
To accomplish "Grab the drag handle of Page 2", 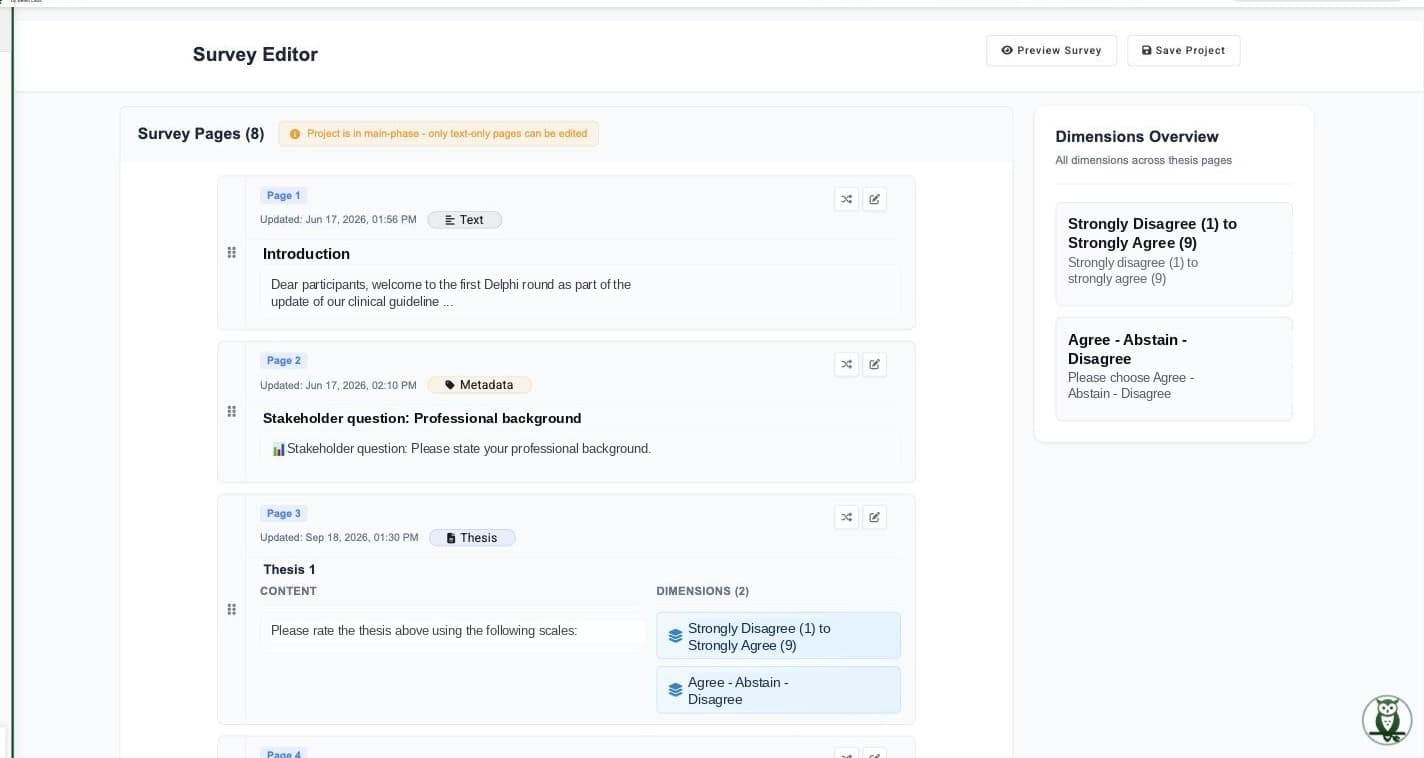I will tap(231, 411).
